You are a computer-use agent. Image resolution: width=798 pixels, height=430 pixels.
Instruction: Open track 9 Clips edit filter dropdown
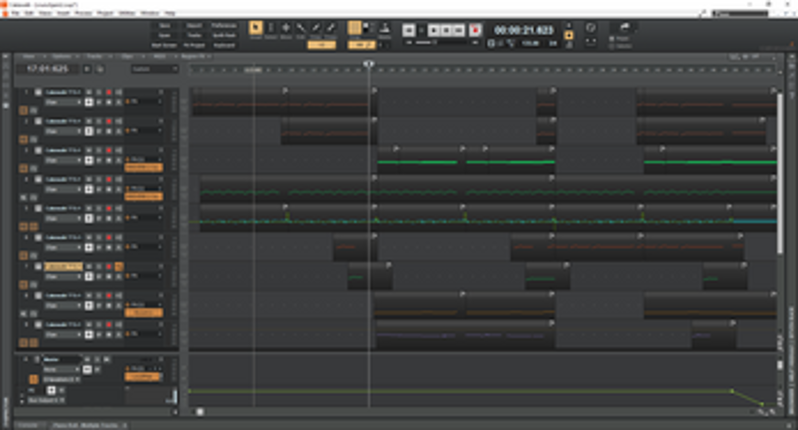pos(63,334)
